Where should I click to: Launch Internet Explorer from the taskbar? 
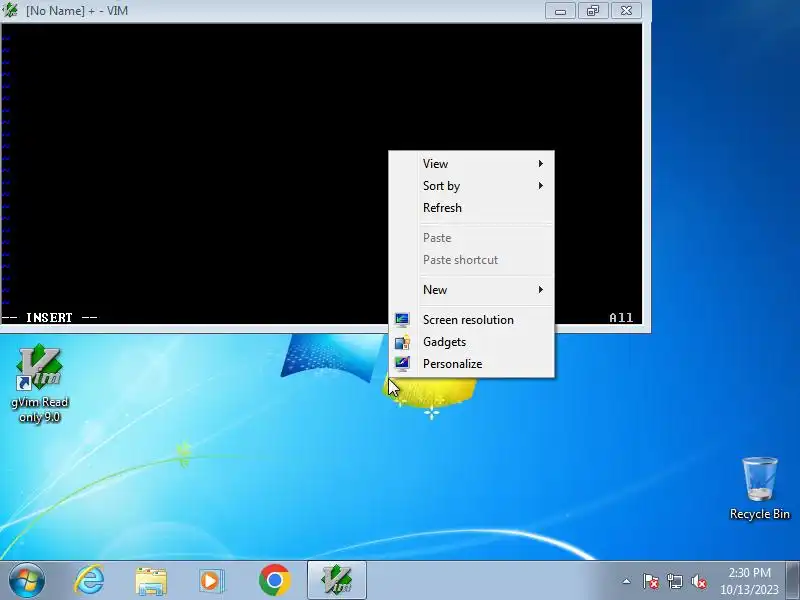pos(89,580)
